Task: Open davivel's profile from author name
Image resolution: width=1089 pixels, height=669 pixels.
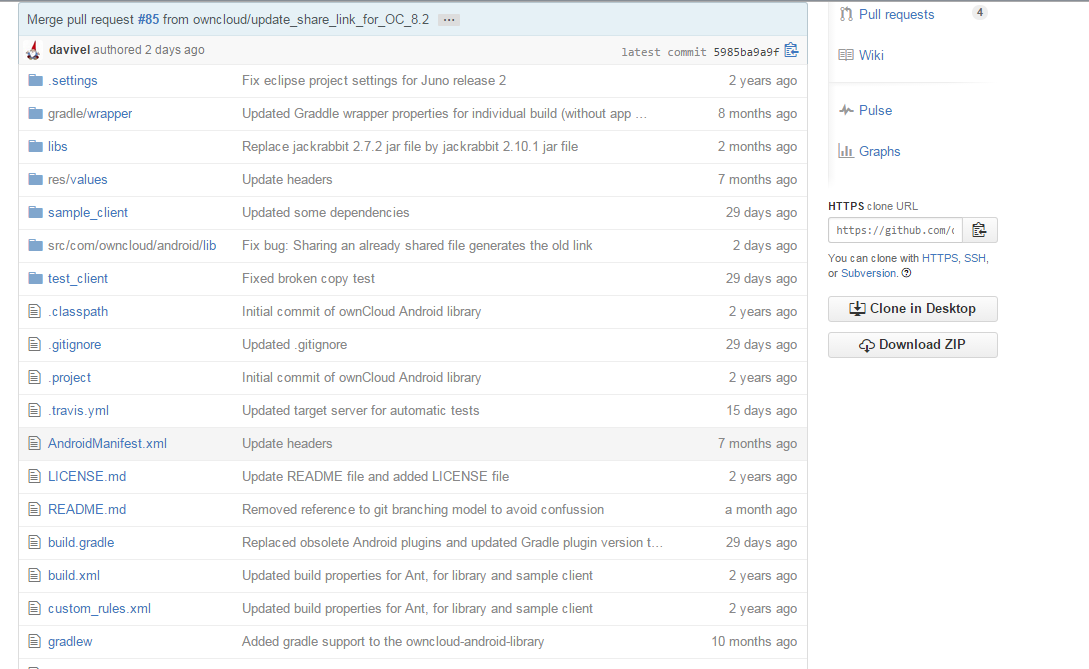Action: pyautogui.click(x=69, y=50)
